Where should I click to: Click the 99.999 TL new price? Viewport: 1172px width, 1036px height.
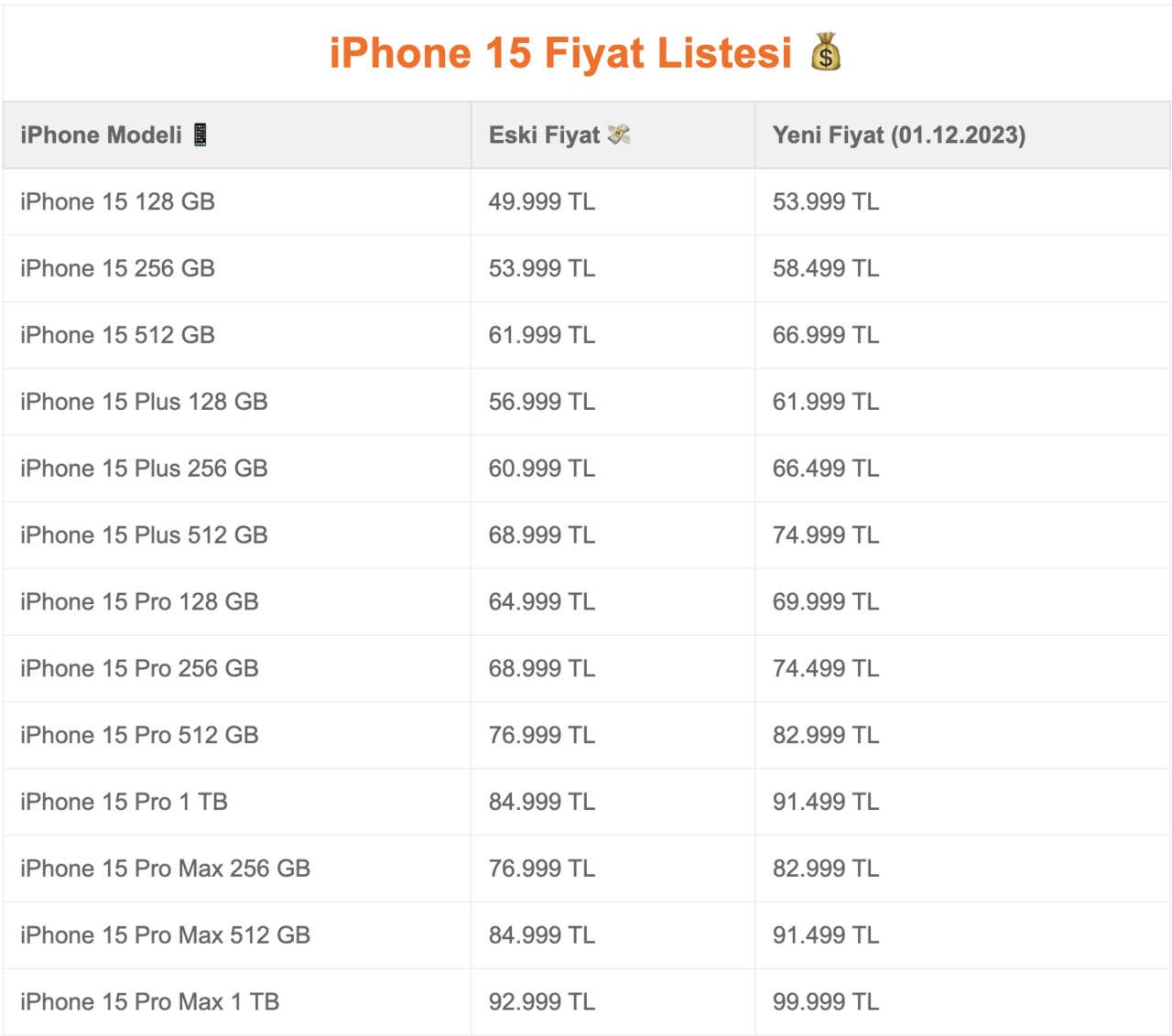pos(825,1002)
